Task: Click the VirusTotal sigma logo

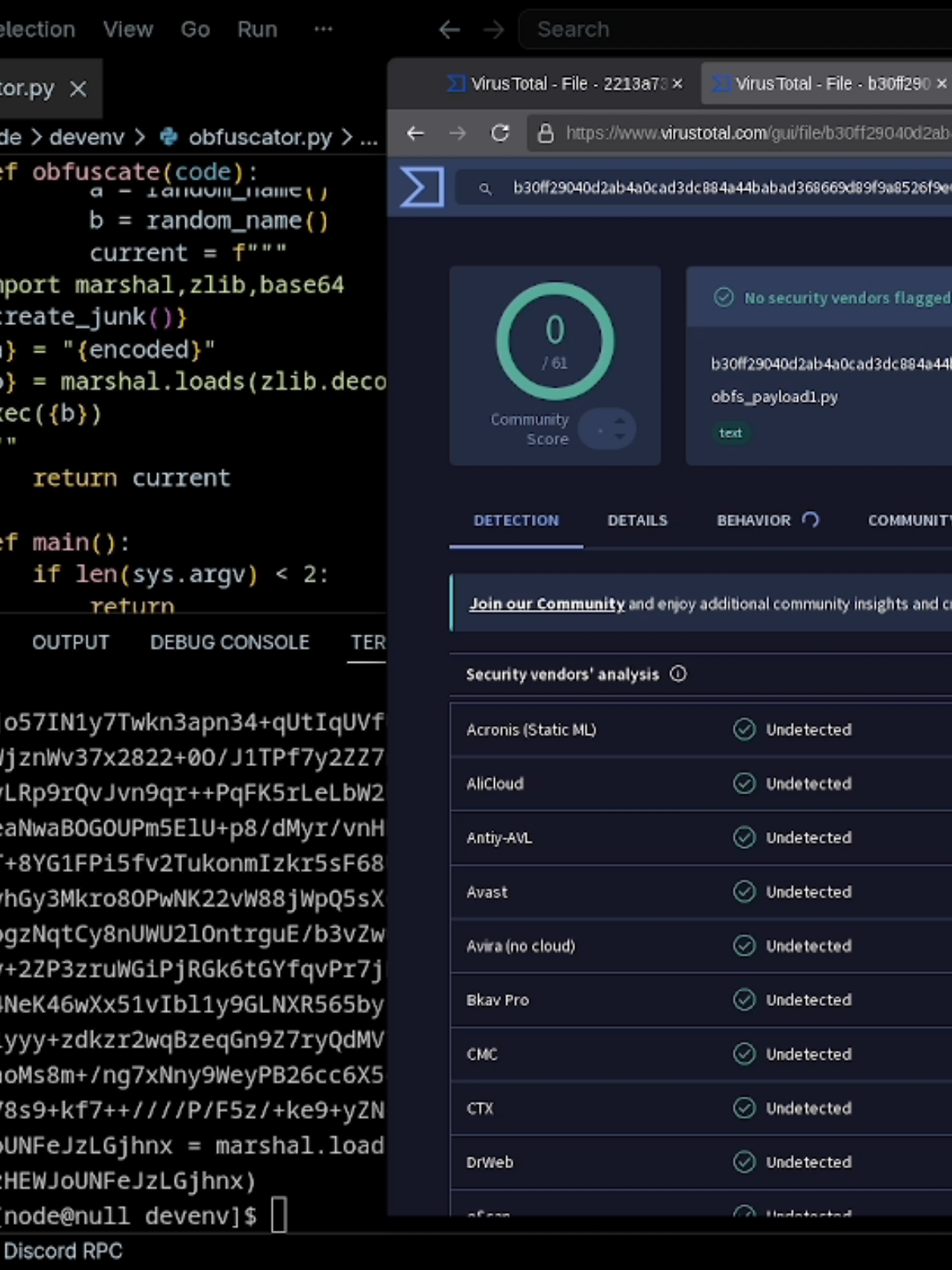Action: tap(422, 187)
